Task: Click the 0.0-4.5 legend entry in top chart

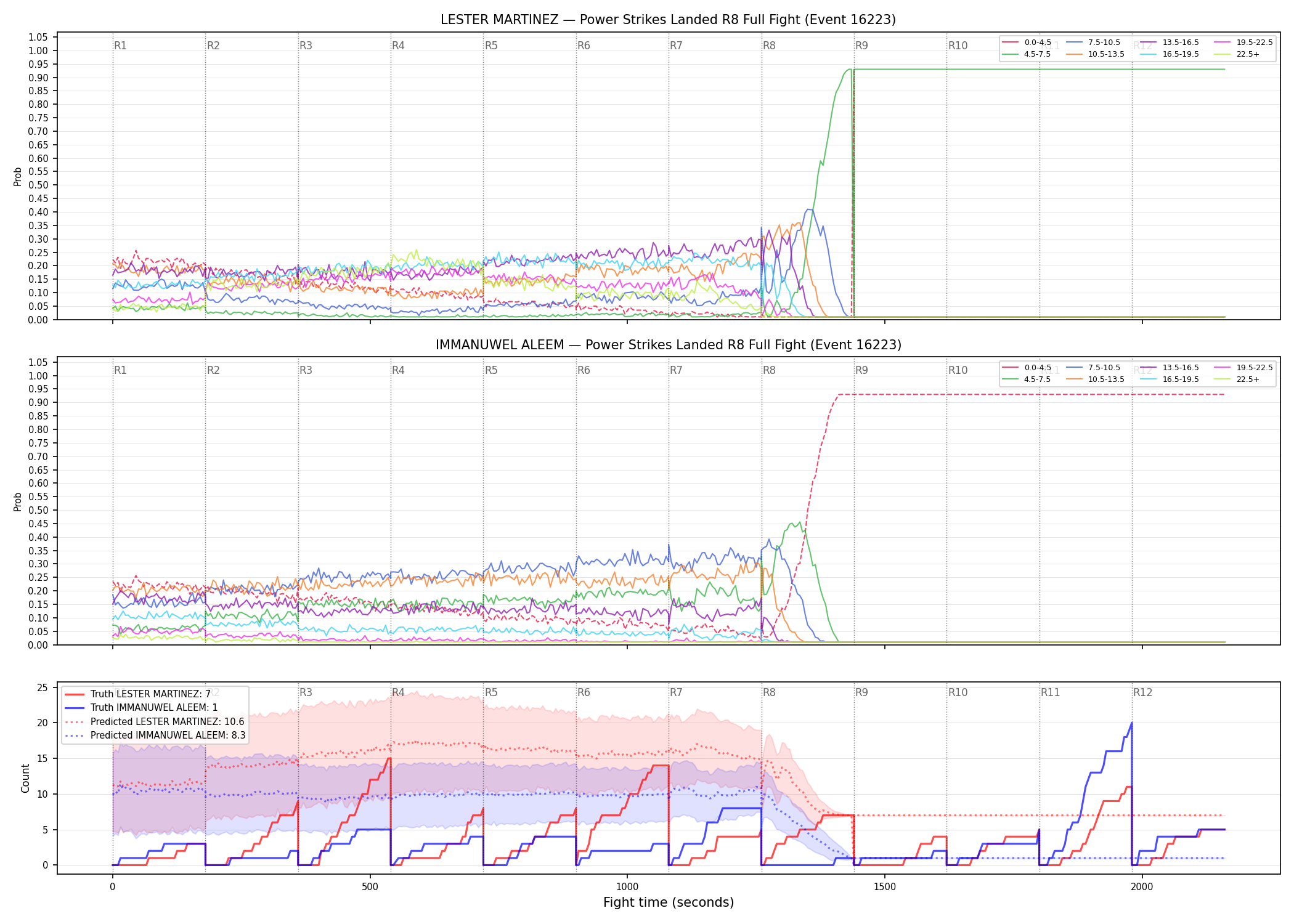Action: tap(1027, 43)
